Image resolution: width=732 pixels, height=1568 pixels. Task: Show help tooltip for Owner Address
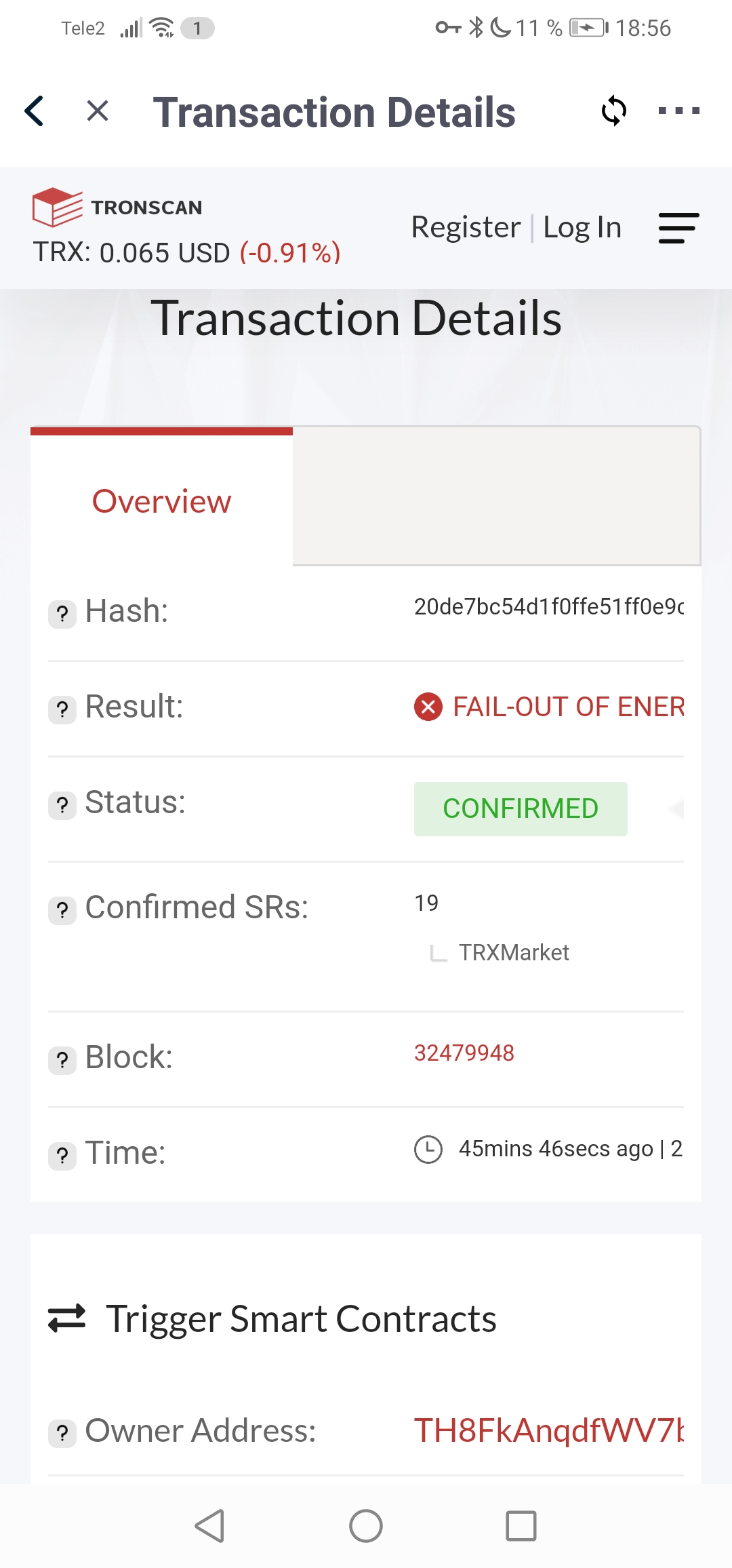(x=62, y=1433)
